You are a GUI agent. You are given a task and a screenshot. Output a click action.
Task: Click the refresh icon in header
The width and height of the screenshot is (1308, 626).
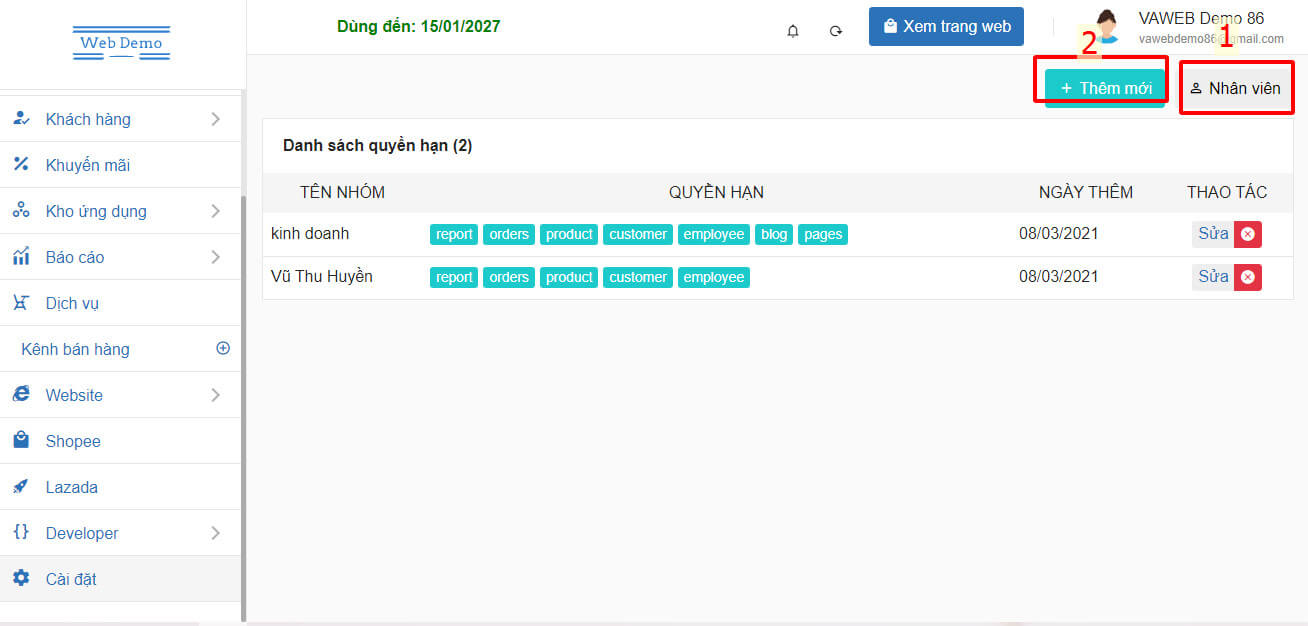click(x=836, y=31)
